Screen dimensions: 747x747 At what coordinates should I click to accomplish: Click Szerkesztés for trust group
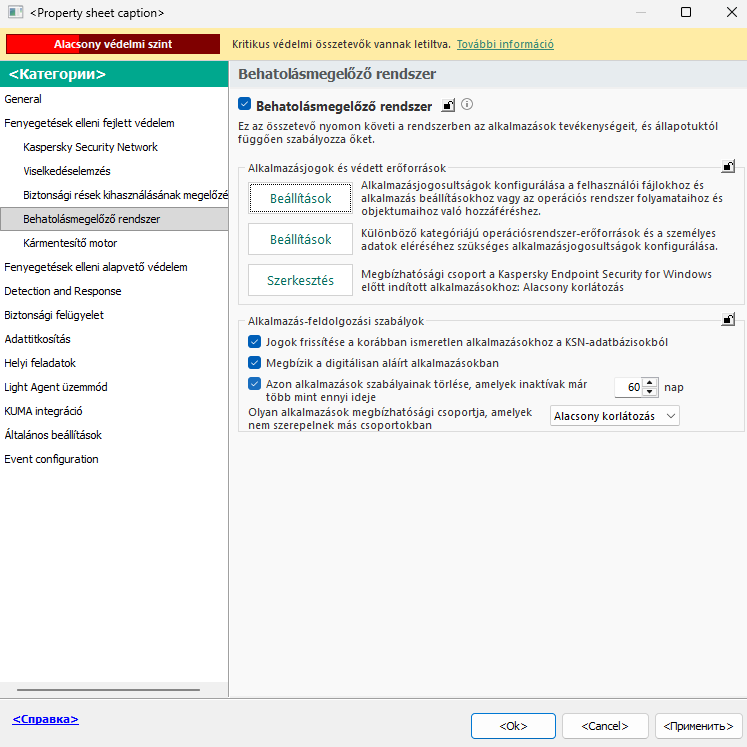tap(300, 280)
